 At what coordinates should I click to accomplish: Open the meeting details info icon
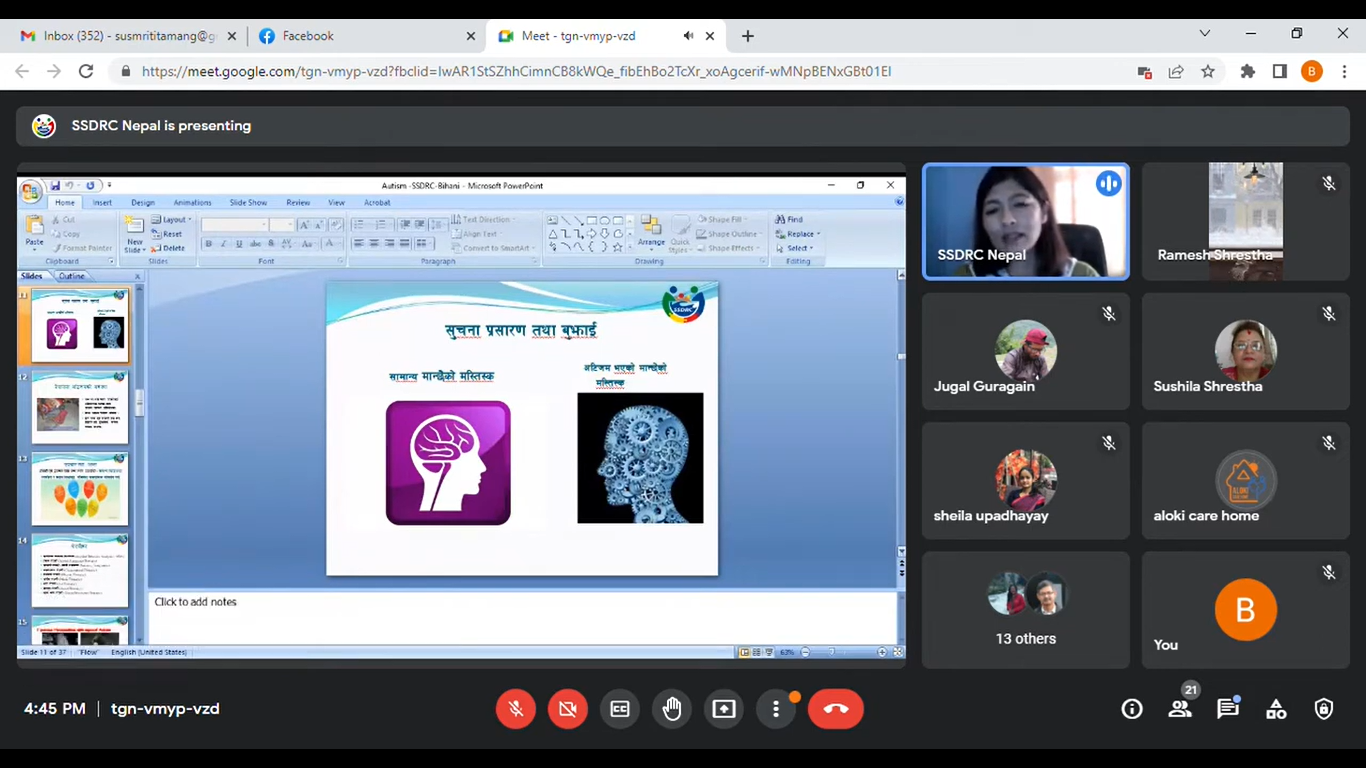[1132, 709]
